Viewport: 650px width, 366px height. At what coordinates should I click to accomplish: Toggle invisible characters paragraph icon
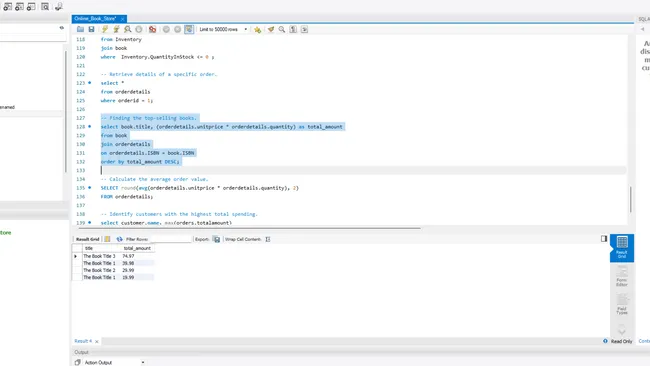(x=293, y=29)
